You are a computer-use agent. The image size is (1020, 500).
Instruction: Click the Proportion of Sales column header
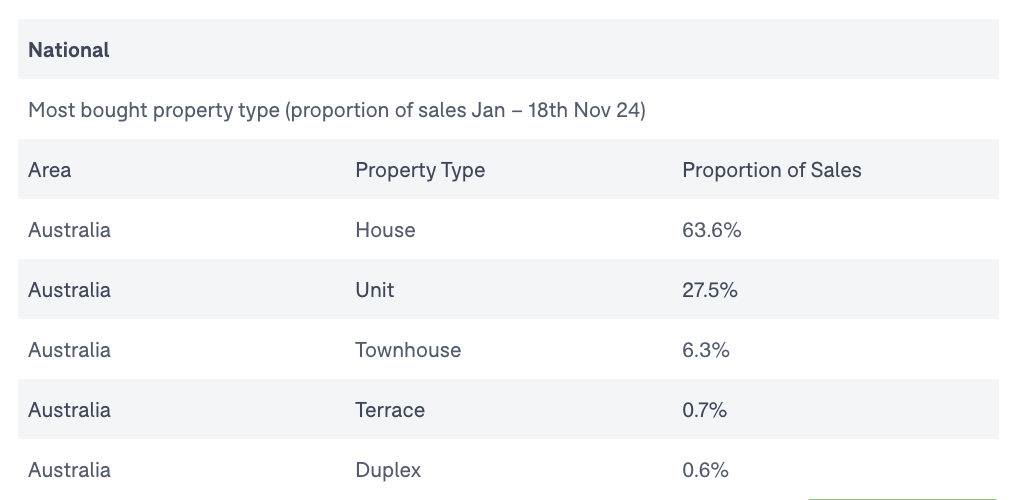[x=772, y=170]
